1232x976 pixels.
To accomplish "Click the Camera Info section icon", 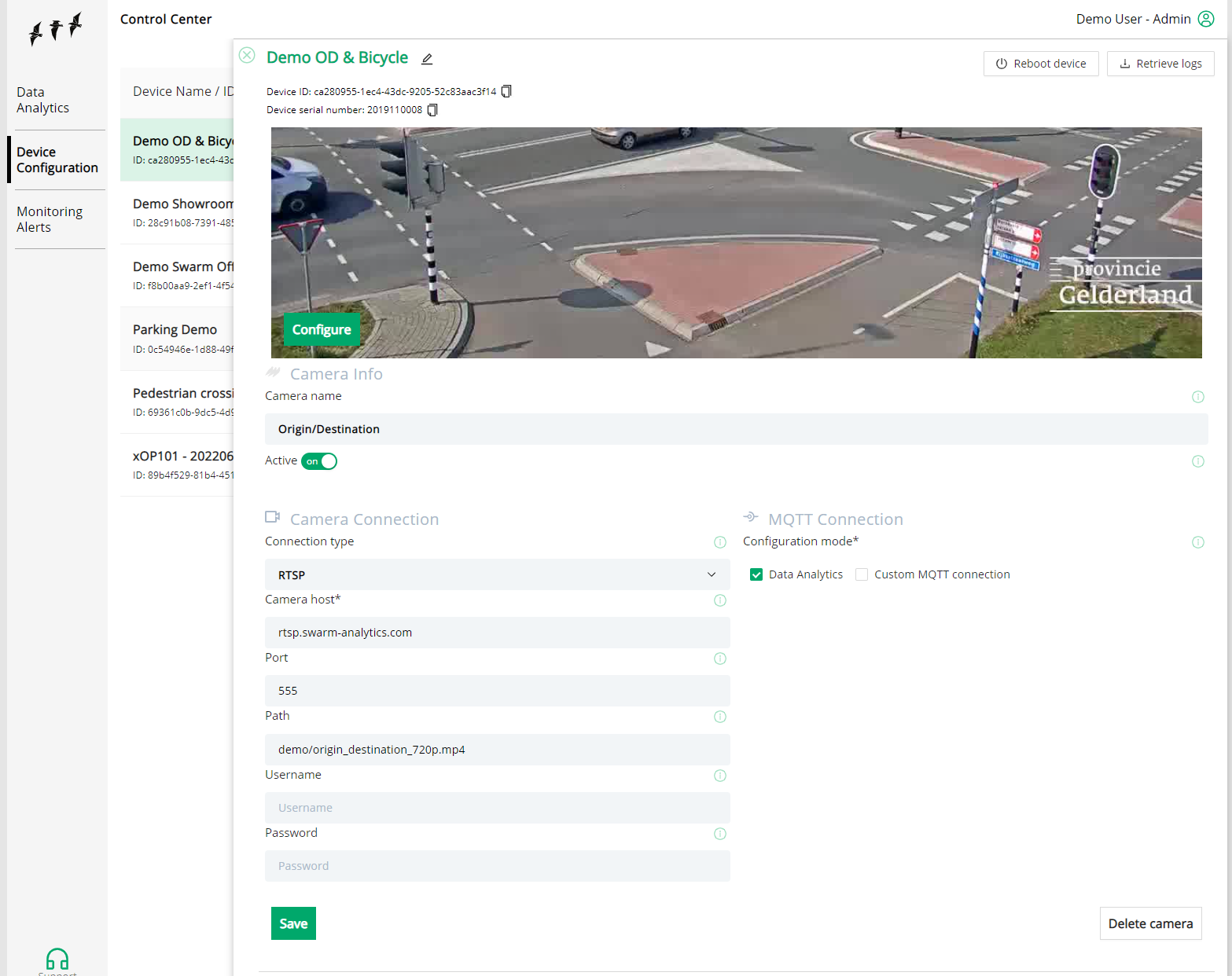I will click(273, 372).
